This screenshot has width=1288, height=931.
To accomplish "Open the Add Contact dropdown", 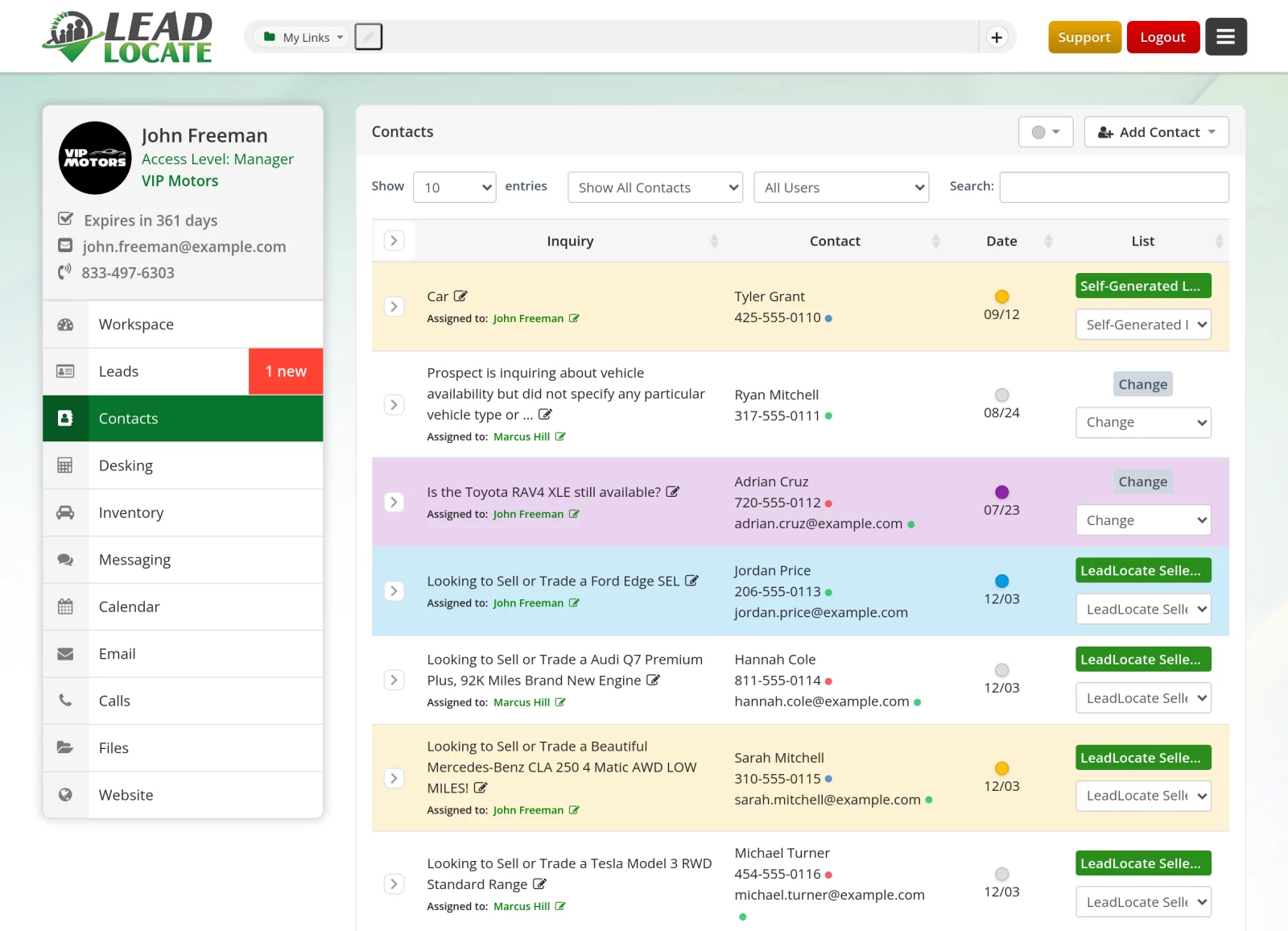I will [x=1156, y=132].
